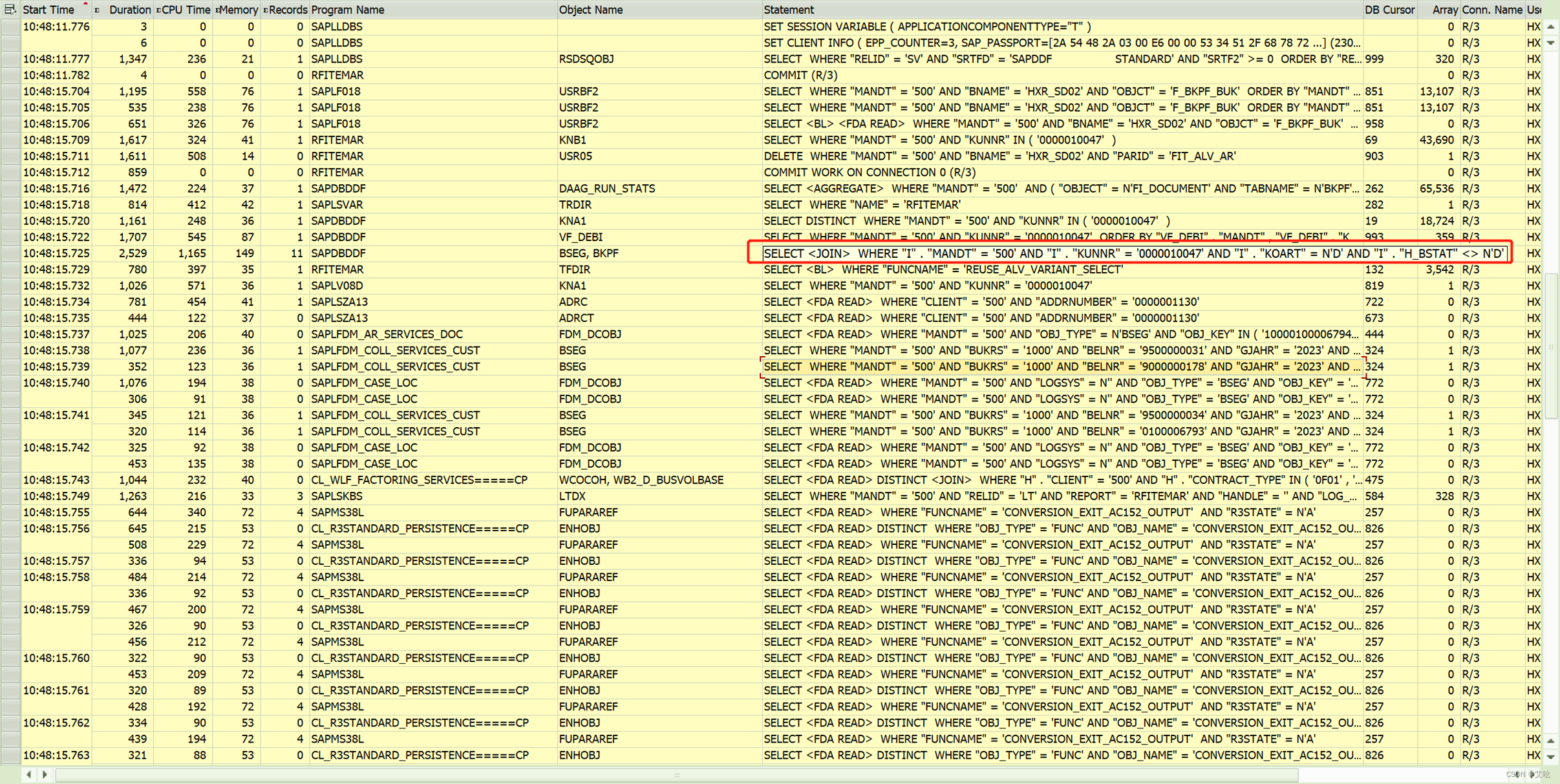Click 'COMMIT WORK ON CONNECTION 0 (R/3)' statement
Screen dimensions: 1560x784
(x=870, y=172)
